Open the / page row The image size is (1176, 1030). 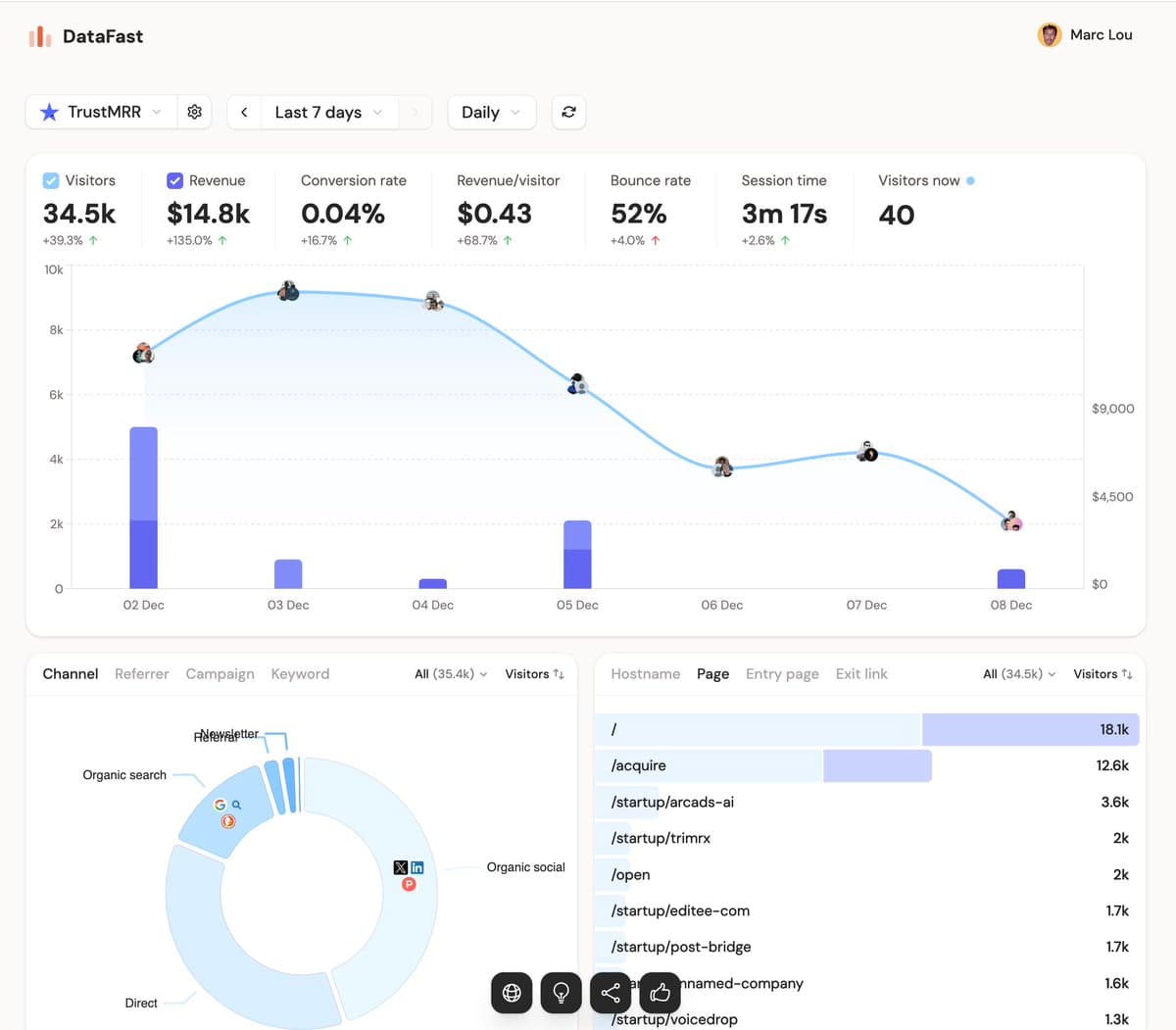tap(866, 729)
